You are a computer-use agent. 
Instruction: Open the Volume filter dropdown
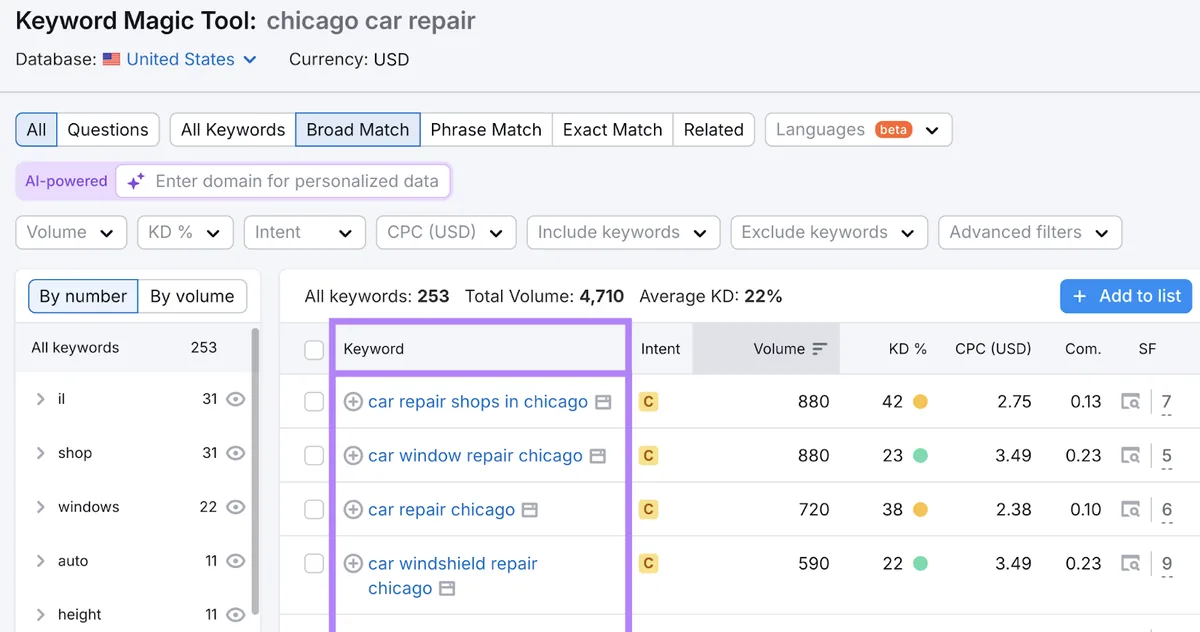coord(71,232)
